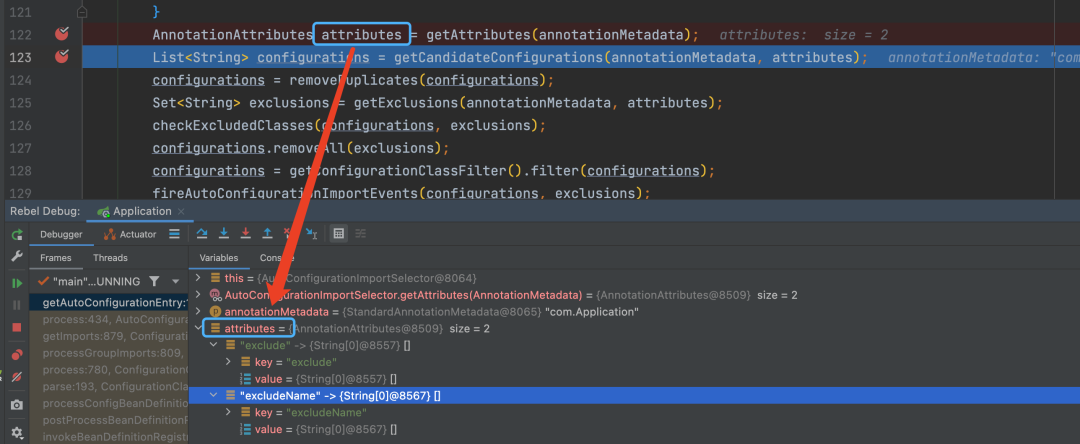Screen dimensions: 1080x444
Task: Click the camera thread dump icon
Action: point(17,405)
